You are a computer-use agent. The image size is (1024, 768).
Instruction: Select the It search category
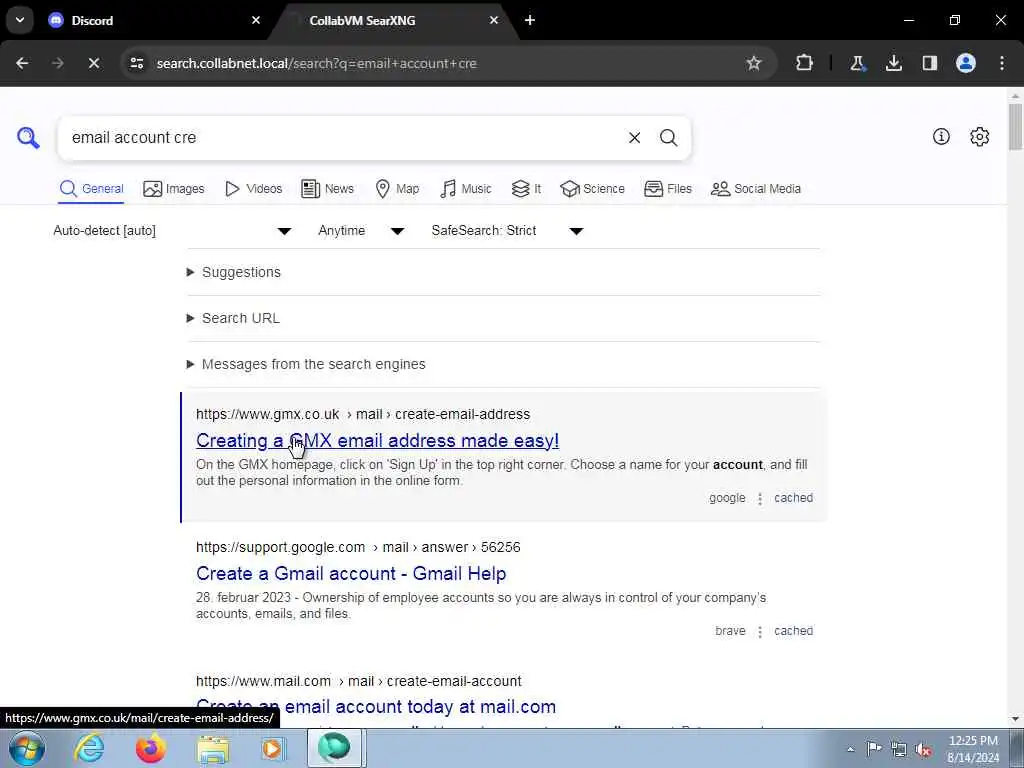pyautogui.click(x=526, y=189)
